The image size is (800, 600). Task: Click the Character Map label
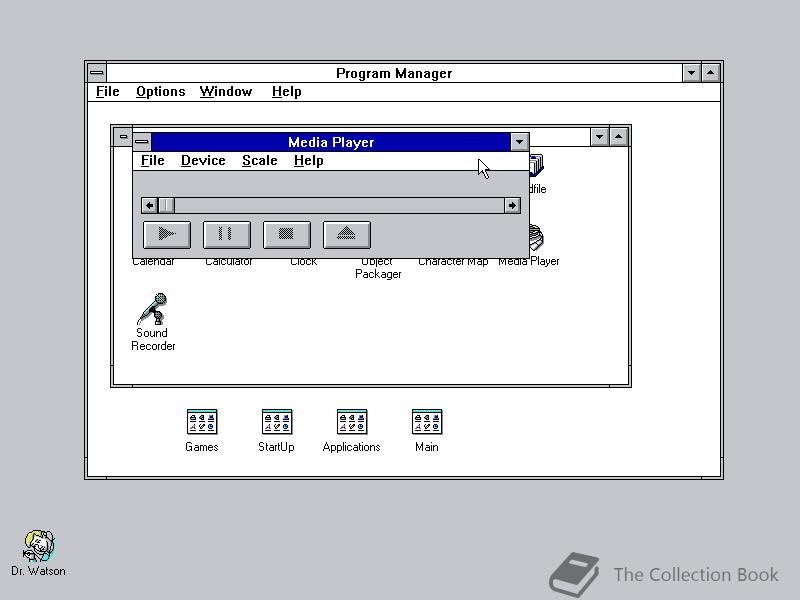(x=453, y=262)
